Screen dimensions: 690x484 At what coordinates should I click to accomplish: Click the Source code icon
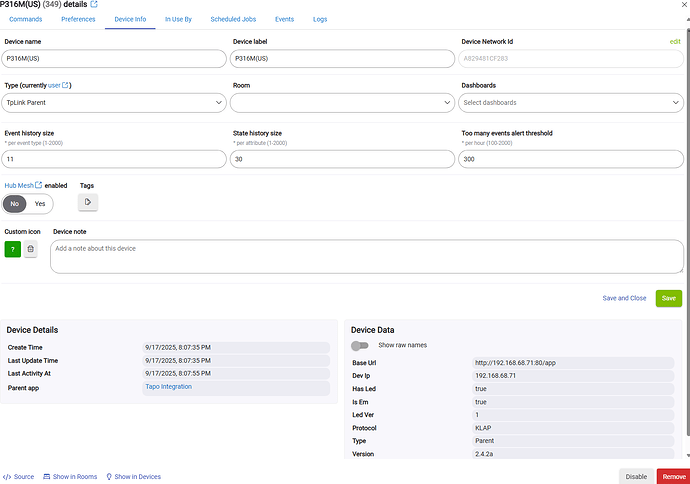pyautogui.click(x=7, y=477)
